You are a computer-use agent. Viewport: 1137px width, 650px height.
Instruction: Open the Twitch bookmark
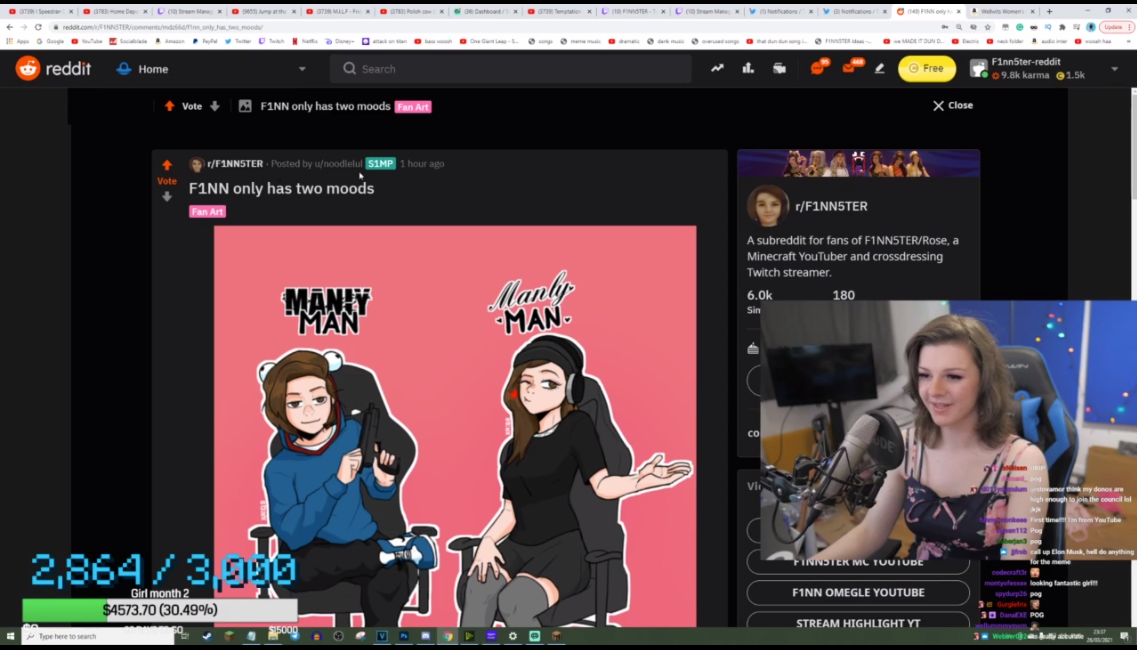point(271,41)
